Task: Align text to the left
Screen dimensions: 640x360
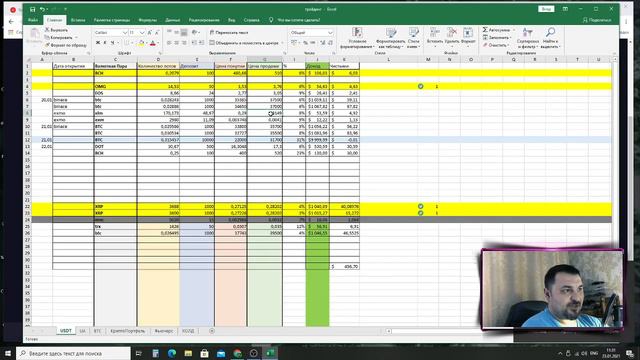Action: point(169,42)
